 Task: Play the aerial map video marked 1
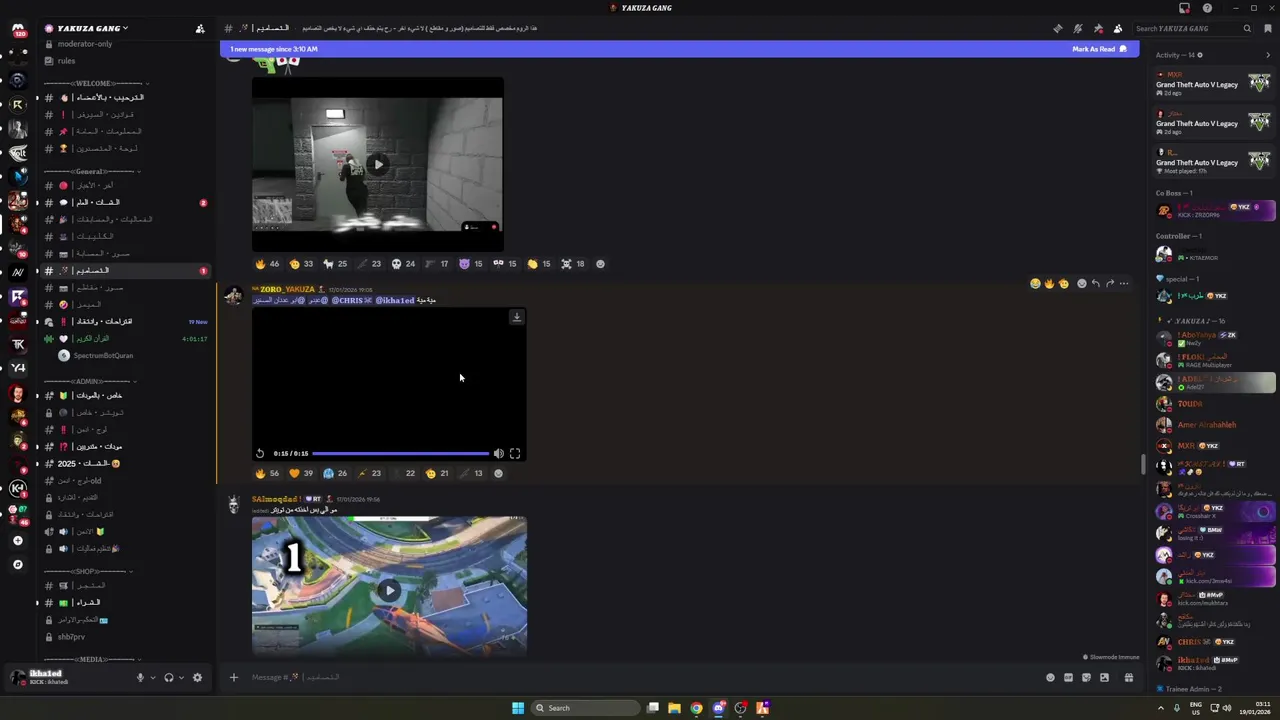tap(389, 590)
